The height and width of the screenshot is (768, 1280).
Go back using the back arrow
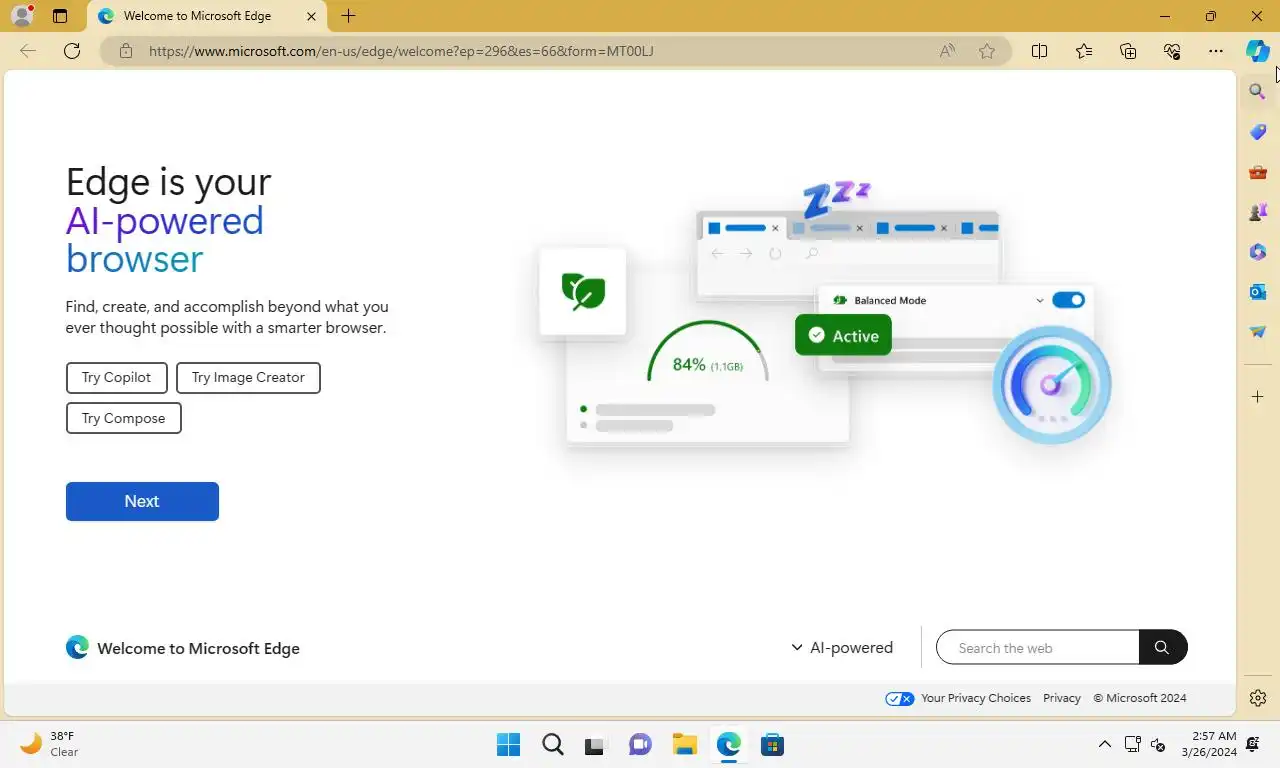28,51
